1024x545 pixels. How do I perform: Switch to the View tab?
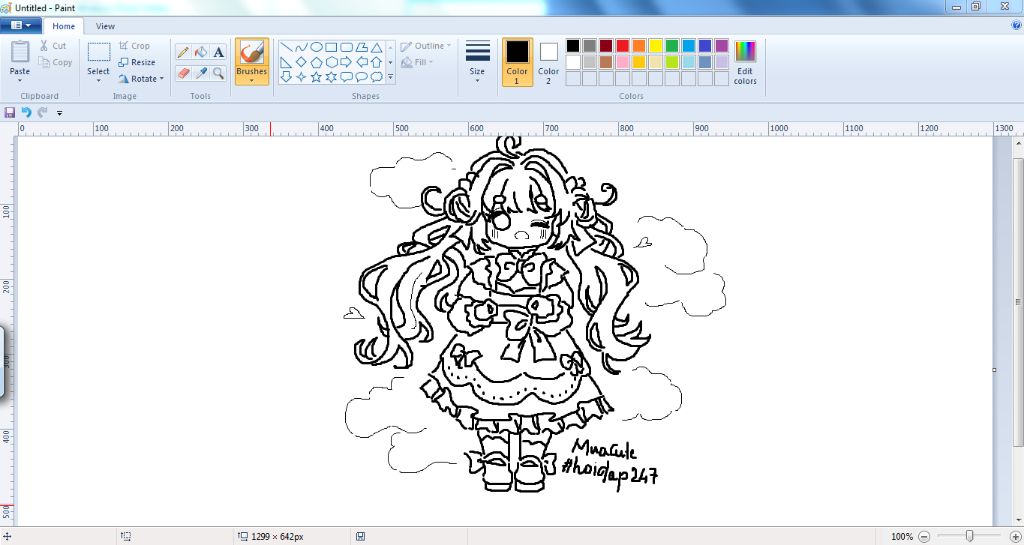[105, 26]
